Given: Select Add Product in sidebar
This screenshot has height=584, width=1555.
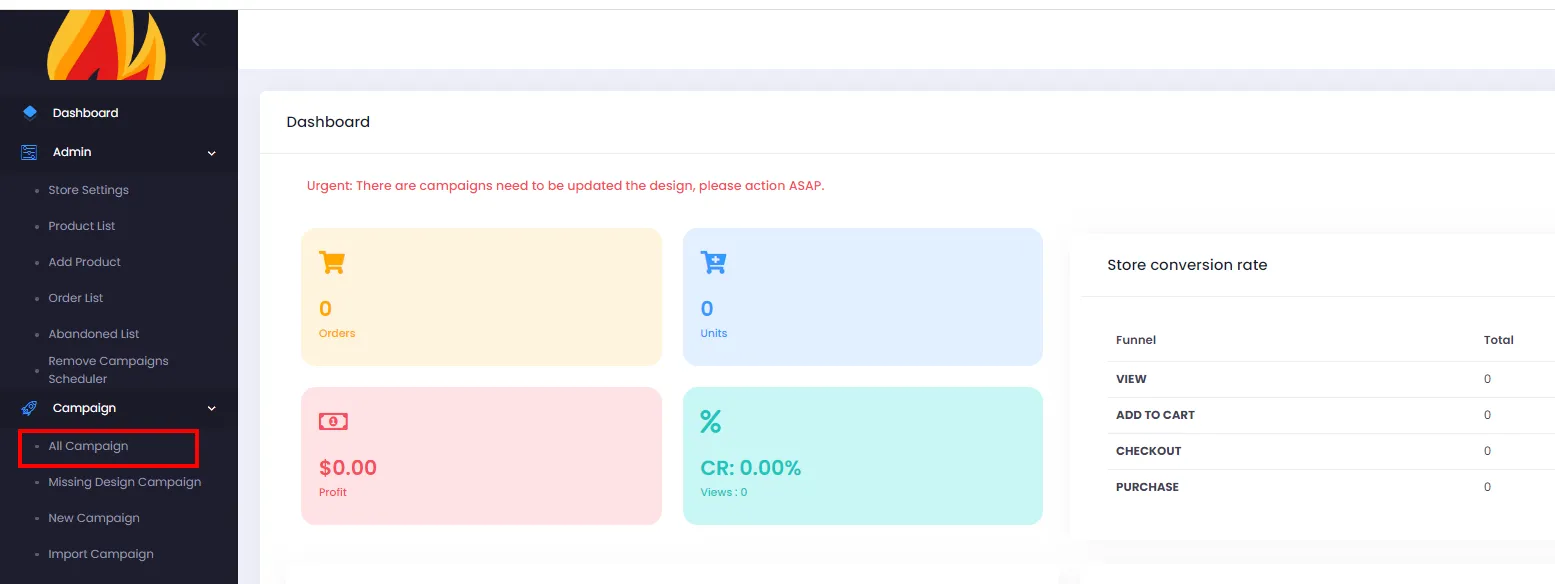Looking at the screenshot, I should click(84, 262).
